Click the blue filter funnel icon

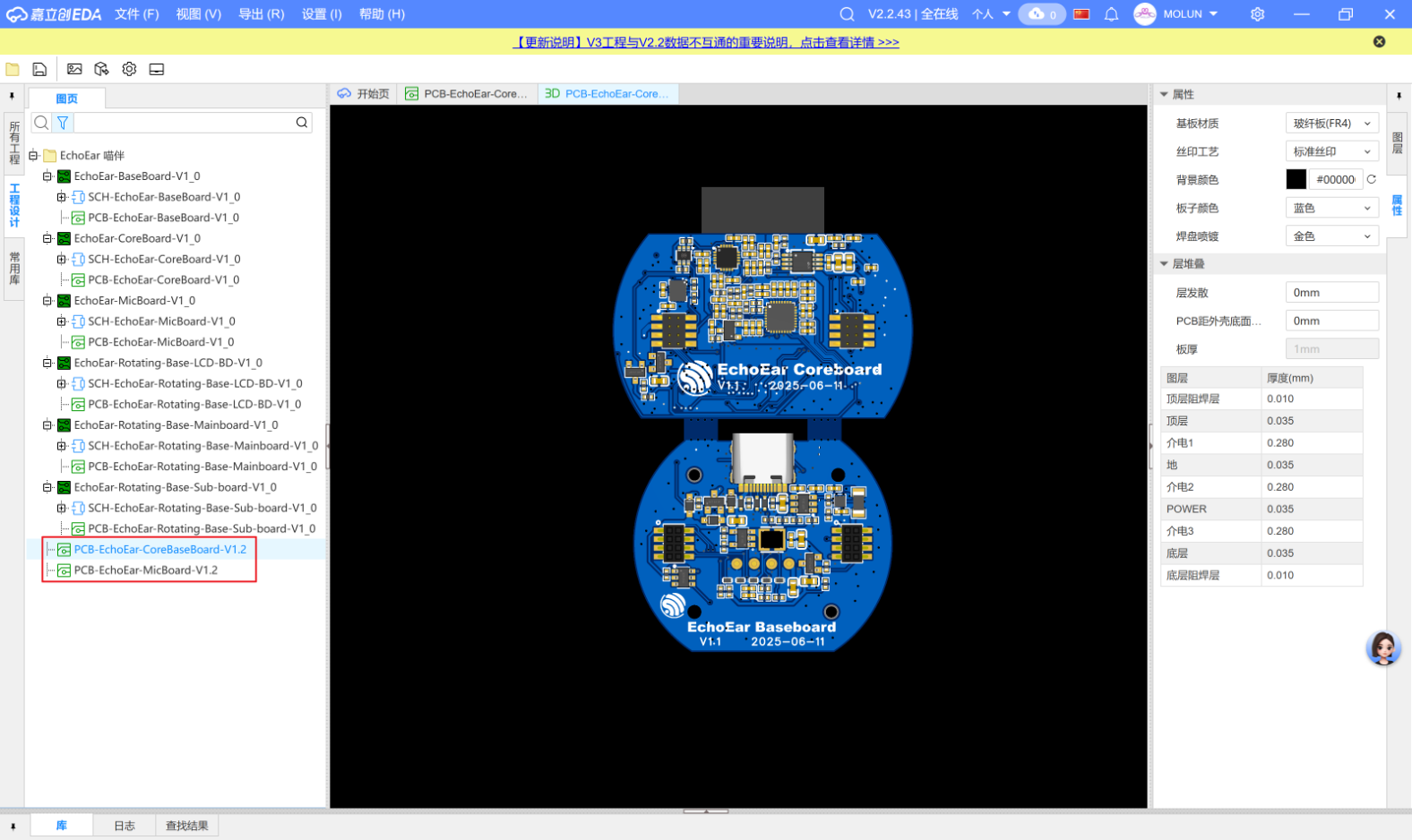tap(63, 123)
